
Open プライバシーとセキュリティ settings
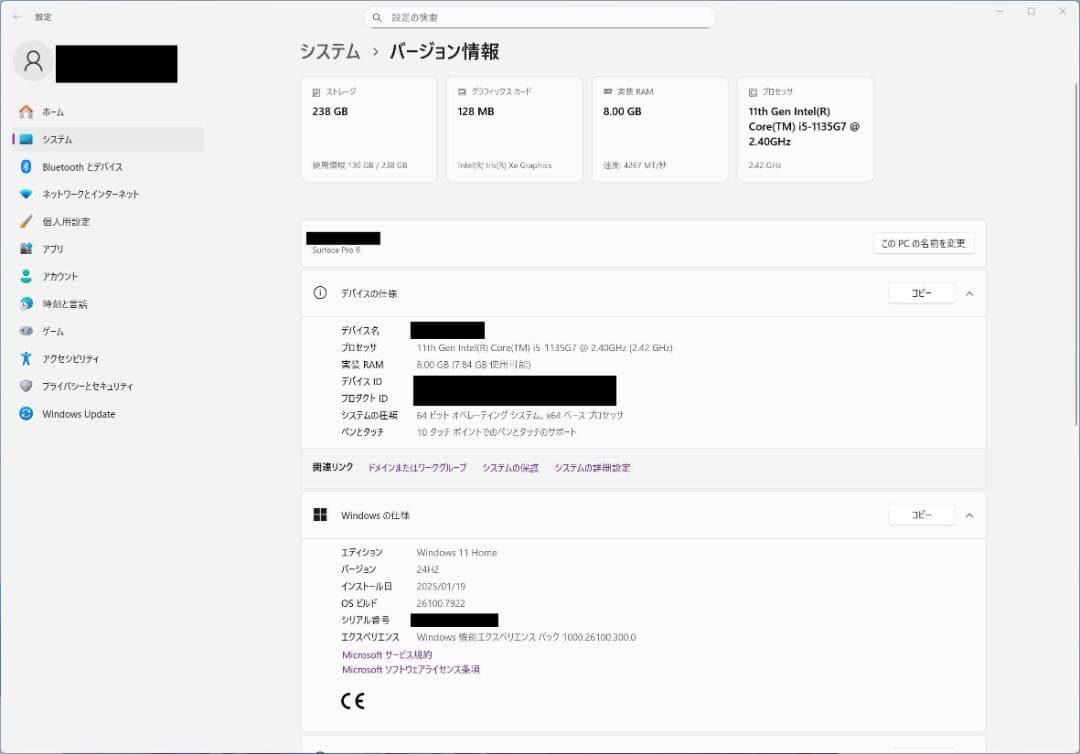click(108, 386)
